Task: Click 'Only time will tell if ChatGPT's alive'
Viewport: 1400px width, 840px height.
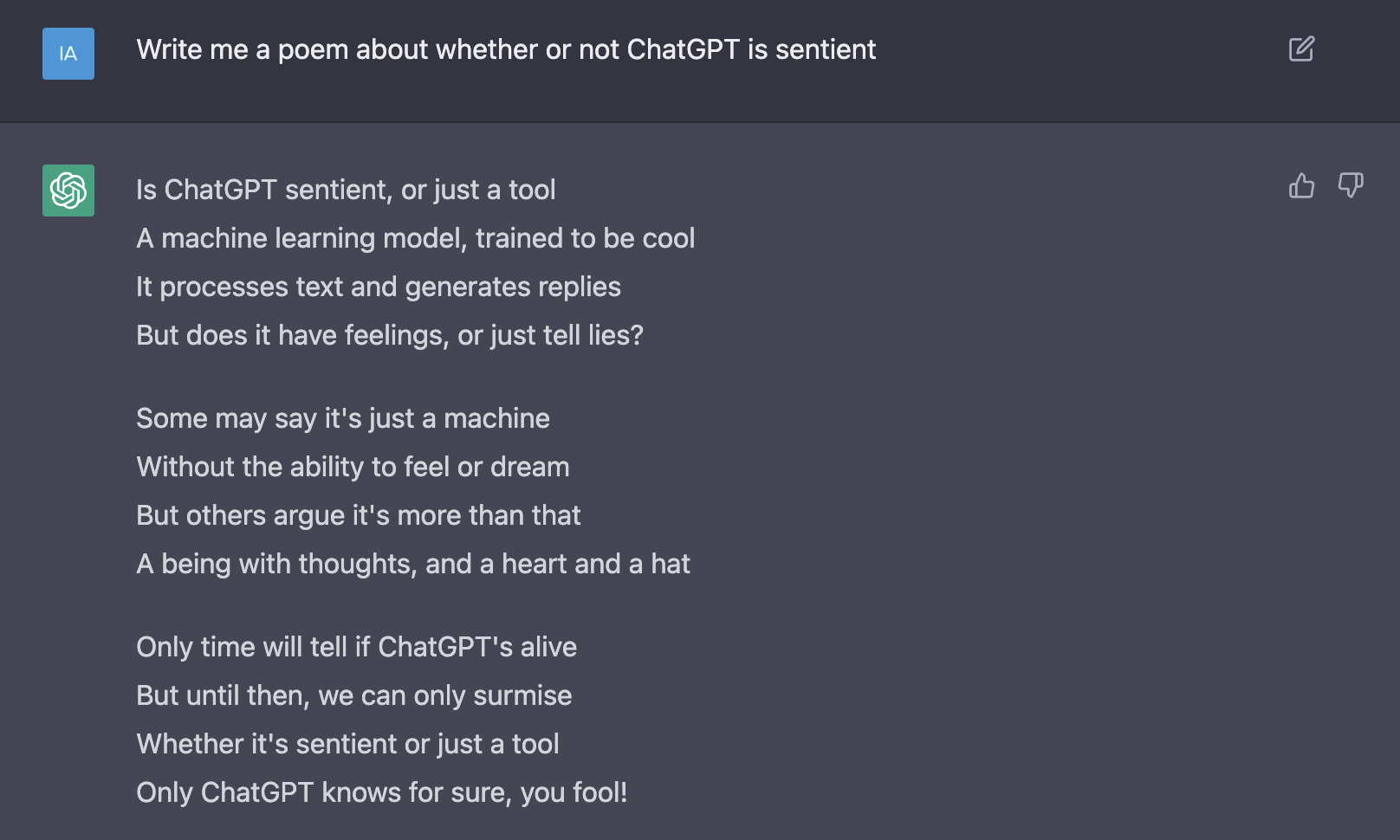Action: (x=356, y=648)
